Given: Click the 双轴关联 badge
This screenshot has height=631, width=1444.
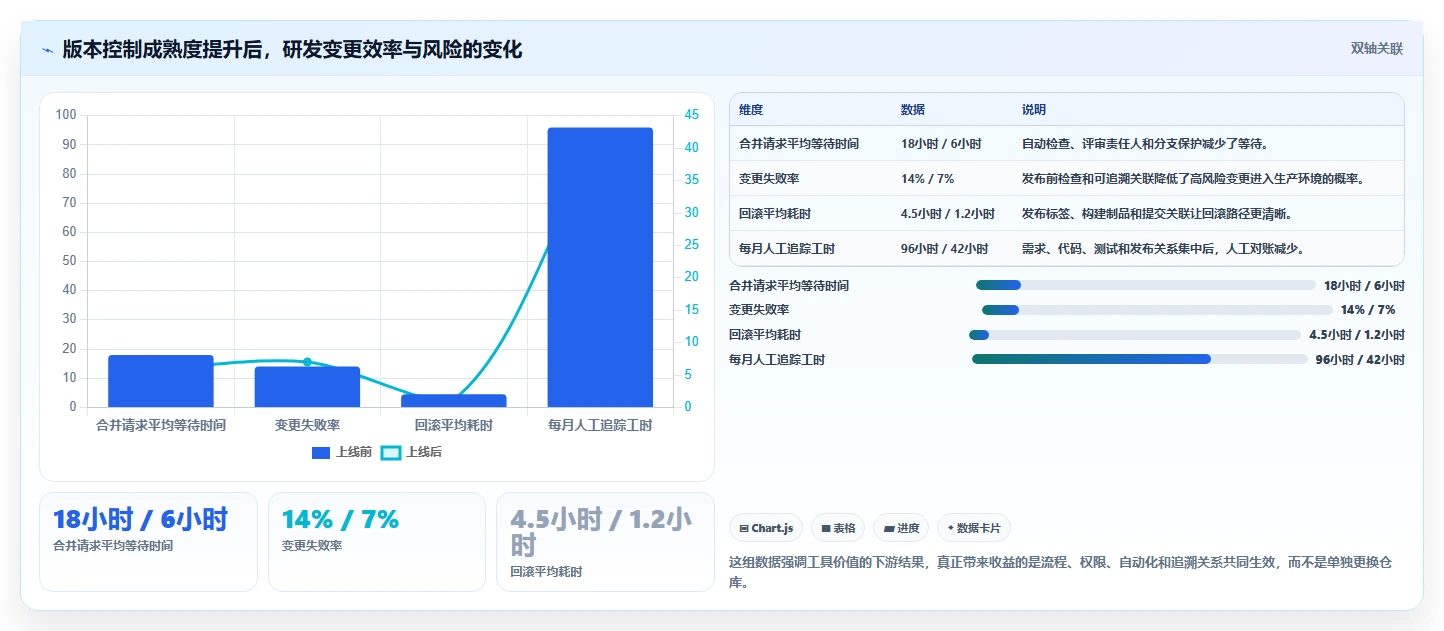Looking at the screenshot, I should tap(1377, 49).
